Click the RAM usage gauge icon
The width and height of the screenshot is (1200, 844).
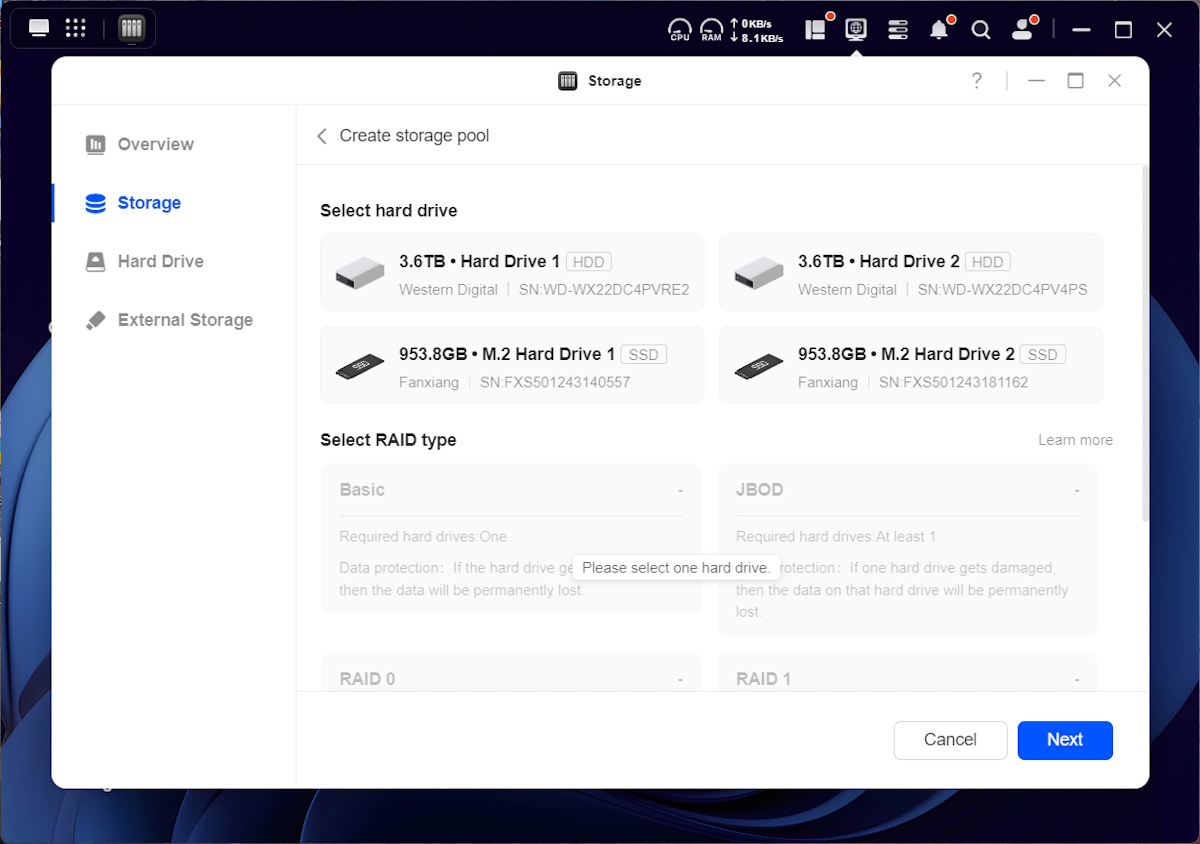point(711,30)
